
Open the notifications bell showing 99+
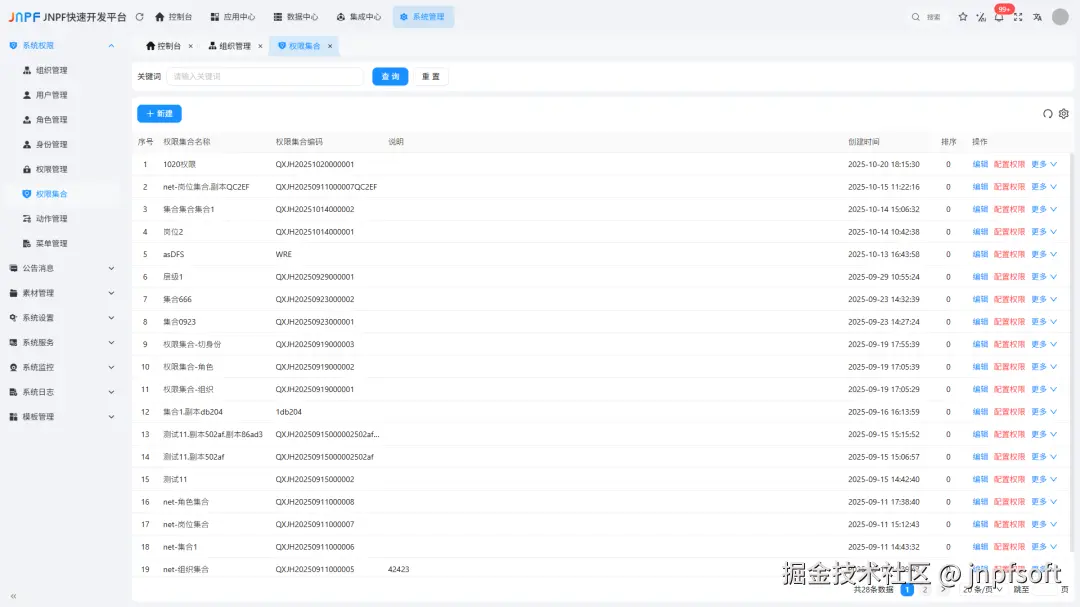1000,17
